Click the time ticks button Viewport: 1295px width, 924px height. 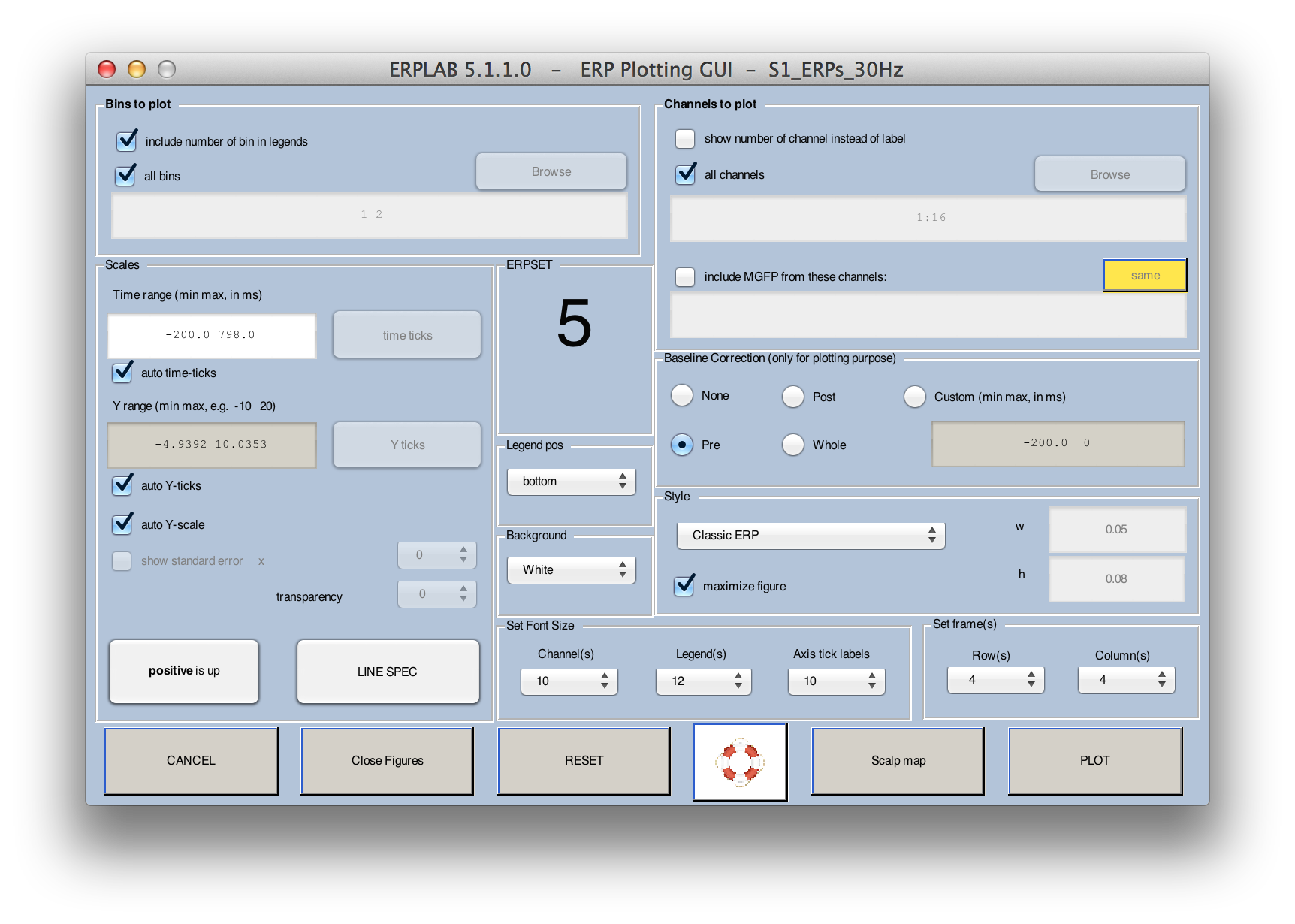coord(407,335)
